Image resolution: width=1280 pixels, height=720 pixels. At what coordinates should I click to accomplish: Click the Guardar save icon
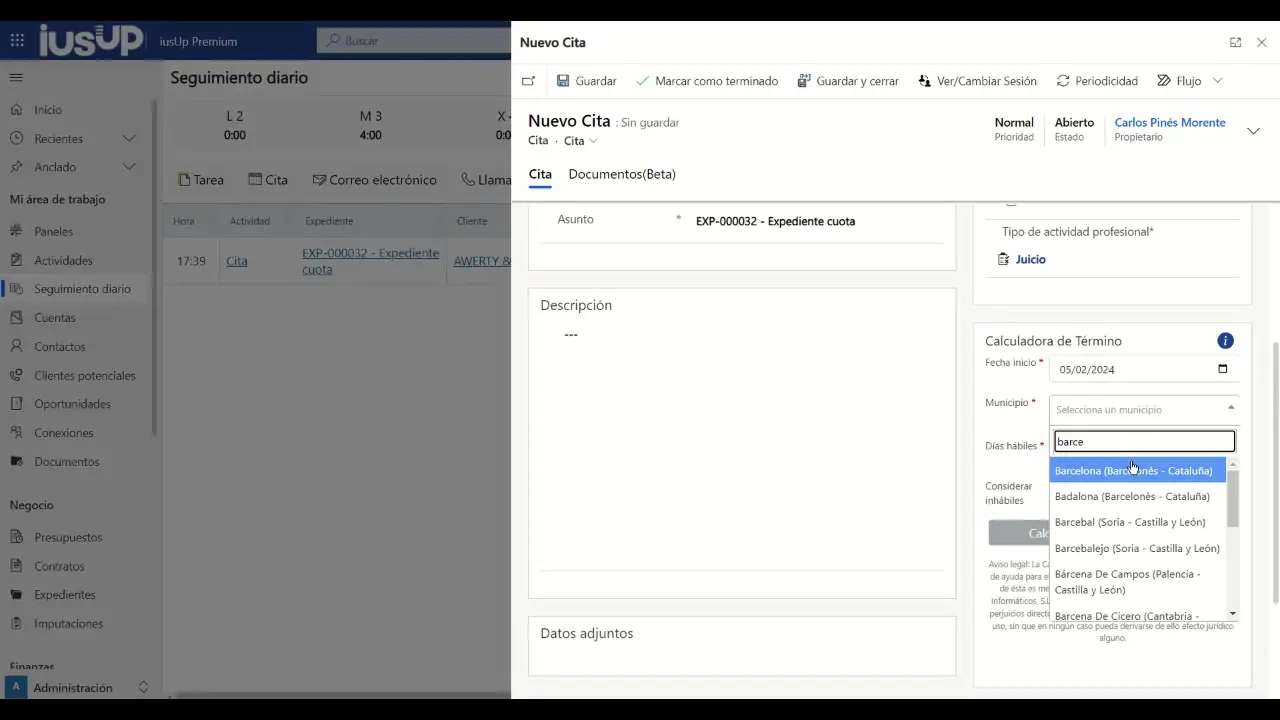[563, 81]
